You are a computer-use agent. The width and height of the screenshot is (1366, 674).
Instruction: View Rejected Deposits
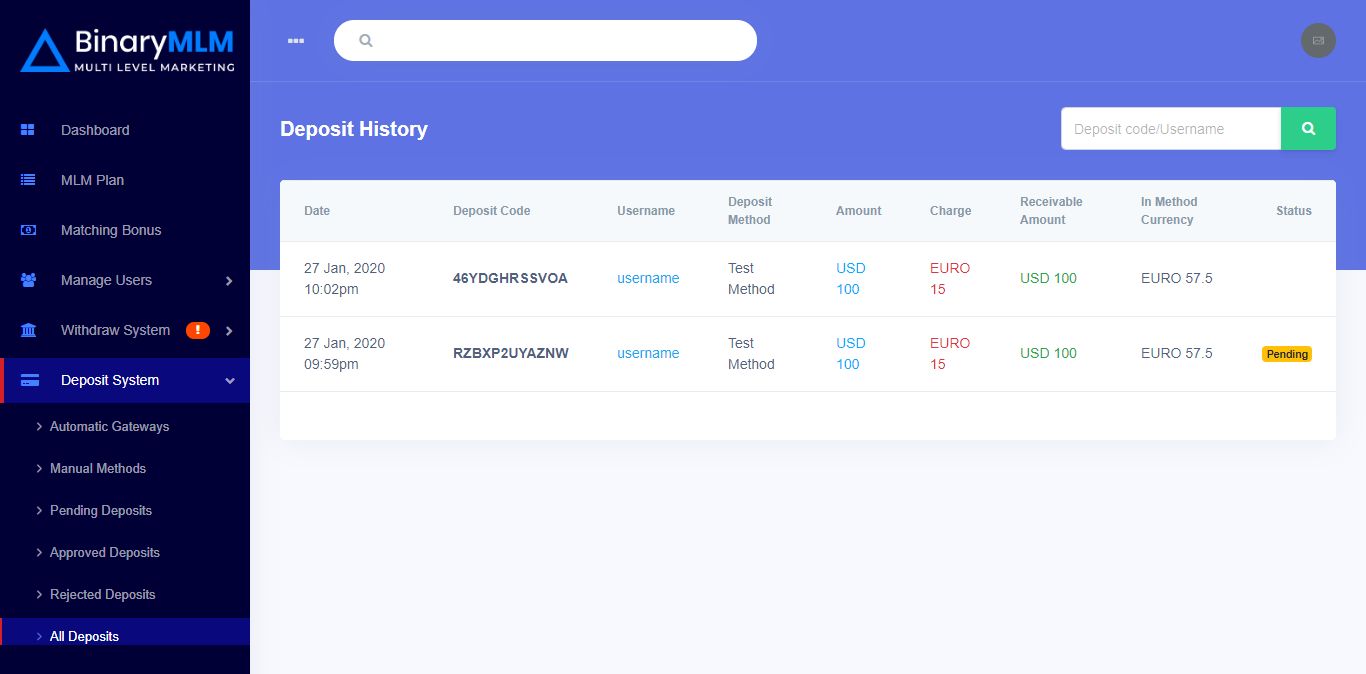click(103, 594)
